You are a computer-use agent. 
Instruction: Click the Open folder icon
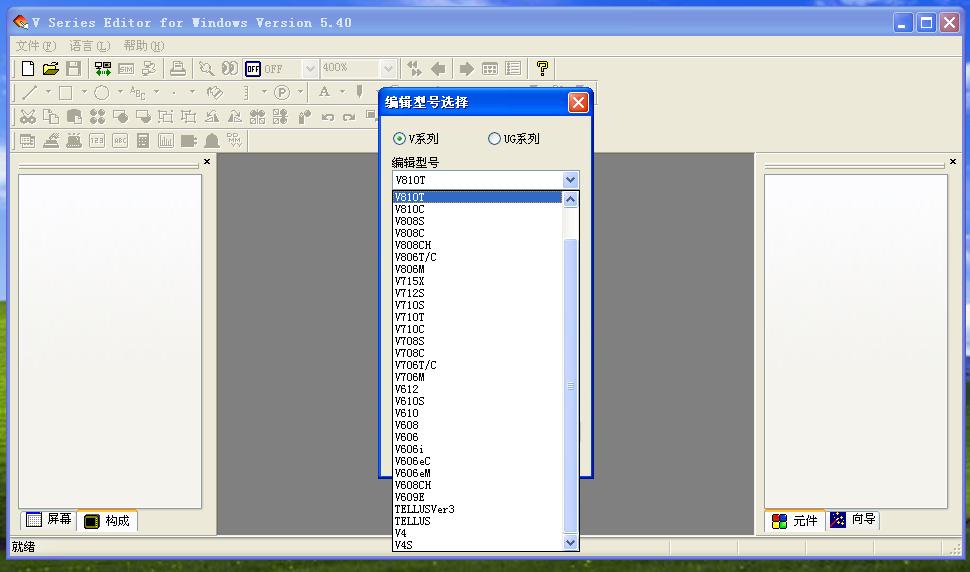(x=50, y=69)
